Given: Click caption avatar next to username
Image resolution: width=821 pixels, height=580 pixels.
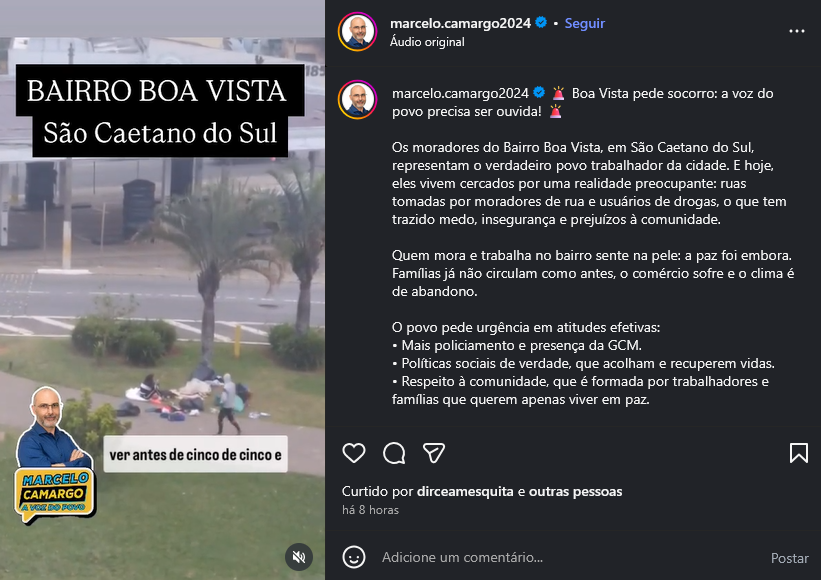Looking at the screenshot, I should 358,99.
